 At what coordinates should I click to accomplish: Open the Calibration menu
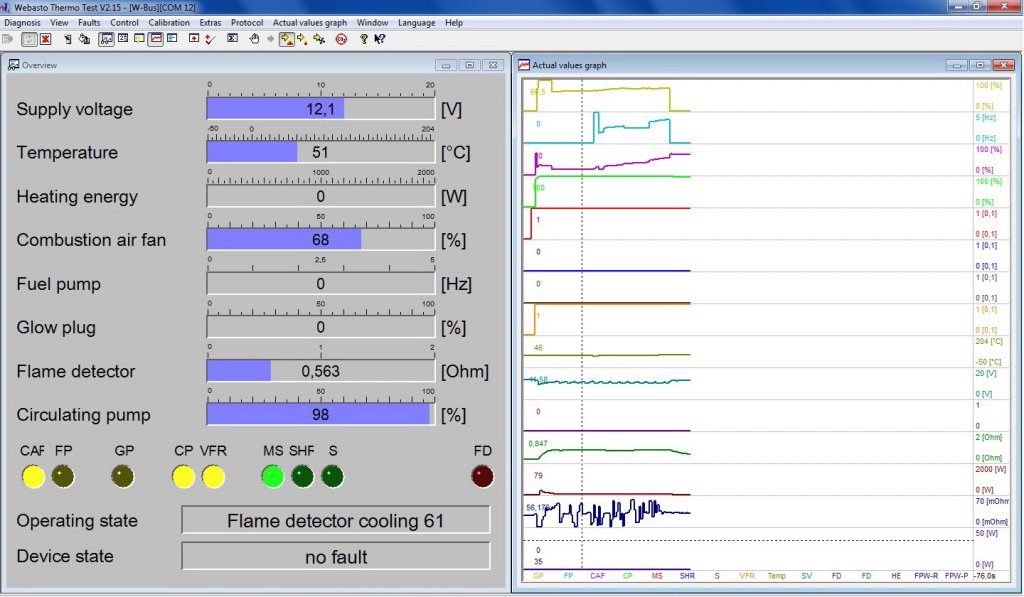point(169,22)
